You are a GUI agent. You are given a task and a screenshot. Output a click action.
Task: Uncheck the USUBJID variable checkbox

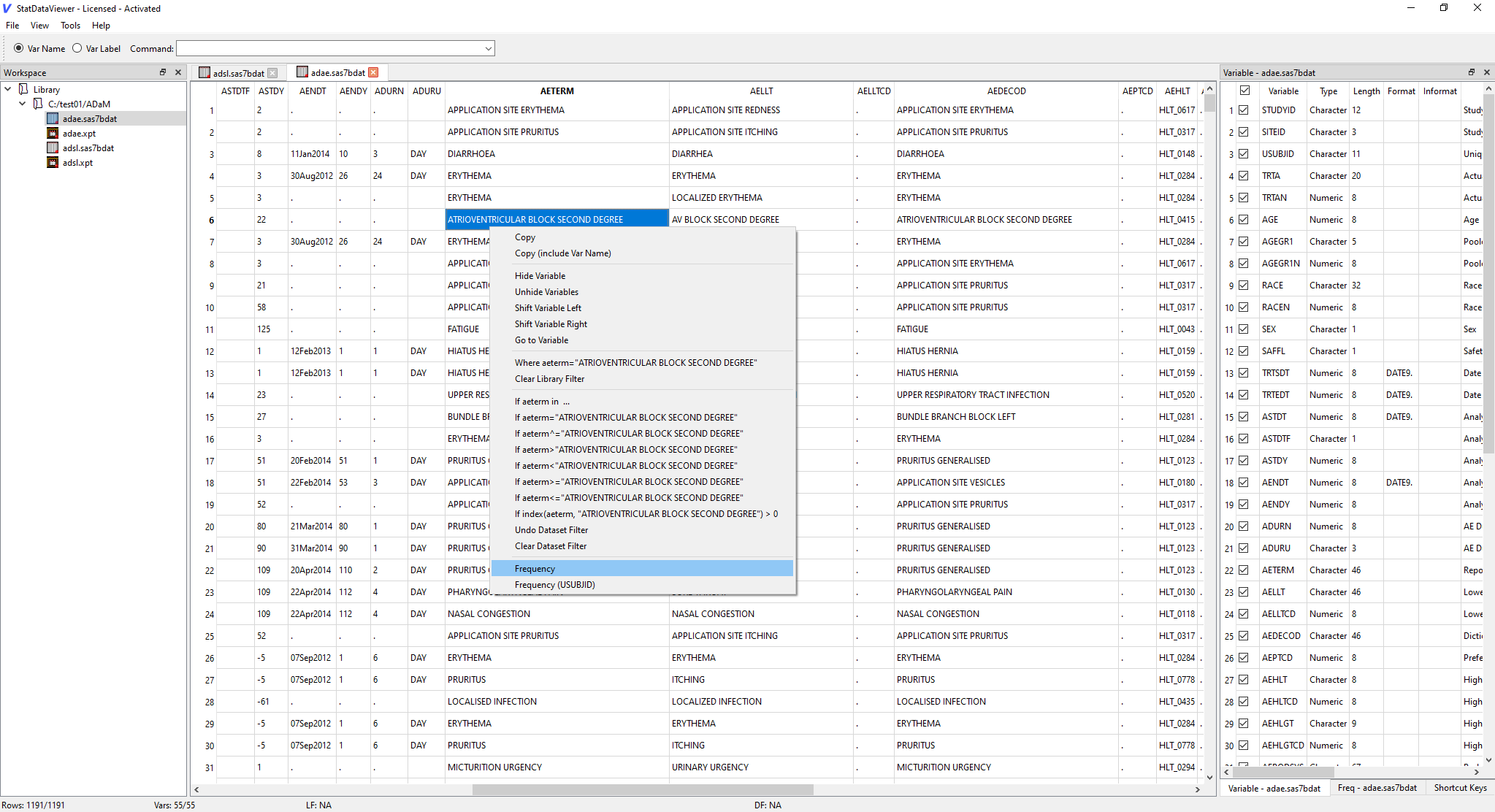point(1244,154)
